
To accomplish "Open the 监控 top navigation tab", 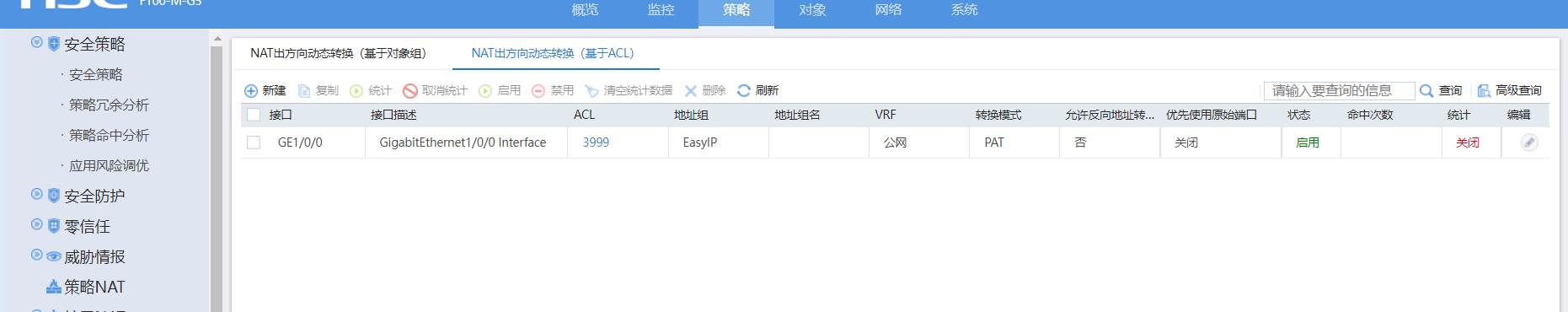I will point(661,10).
